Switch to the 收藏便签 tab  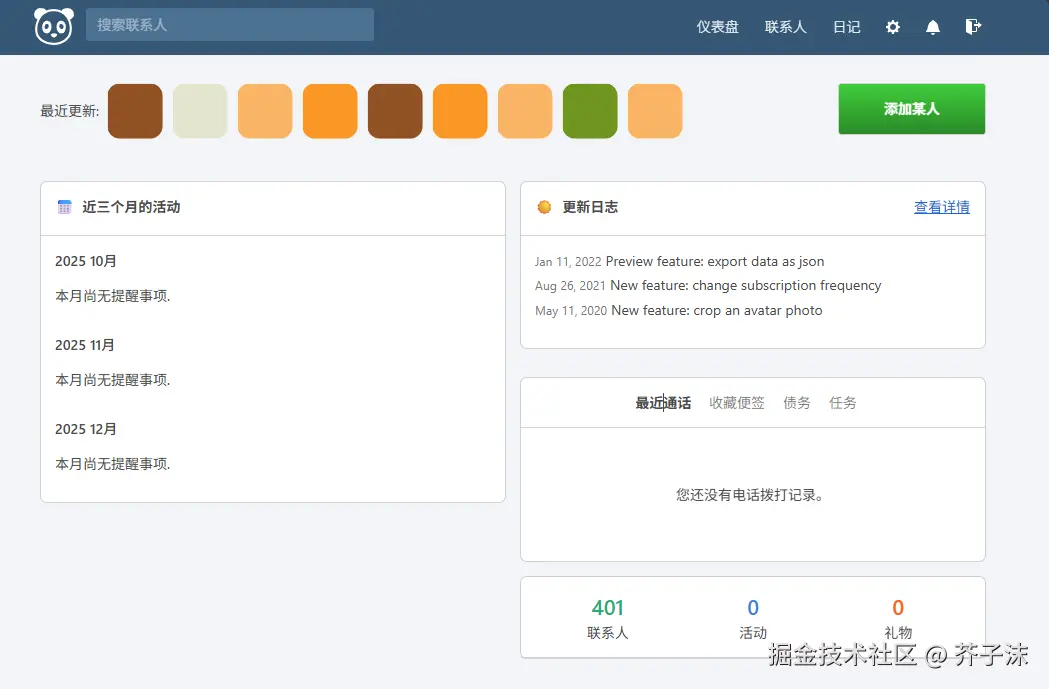[737, 403]
